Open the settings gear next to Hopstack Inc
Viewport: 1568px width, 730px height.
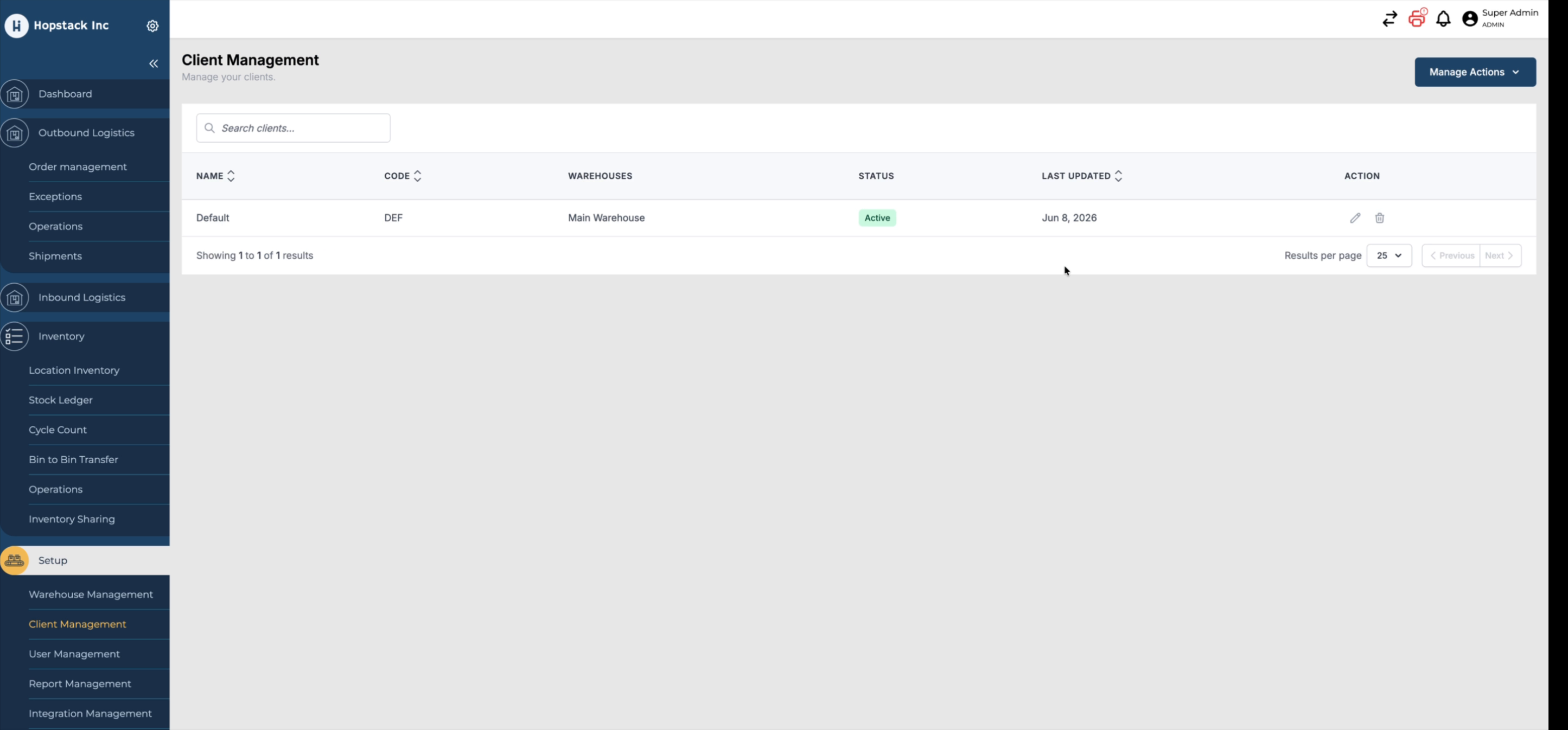point(153,25)
